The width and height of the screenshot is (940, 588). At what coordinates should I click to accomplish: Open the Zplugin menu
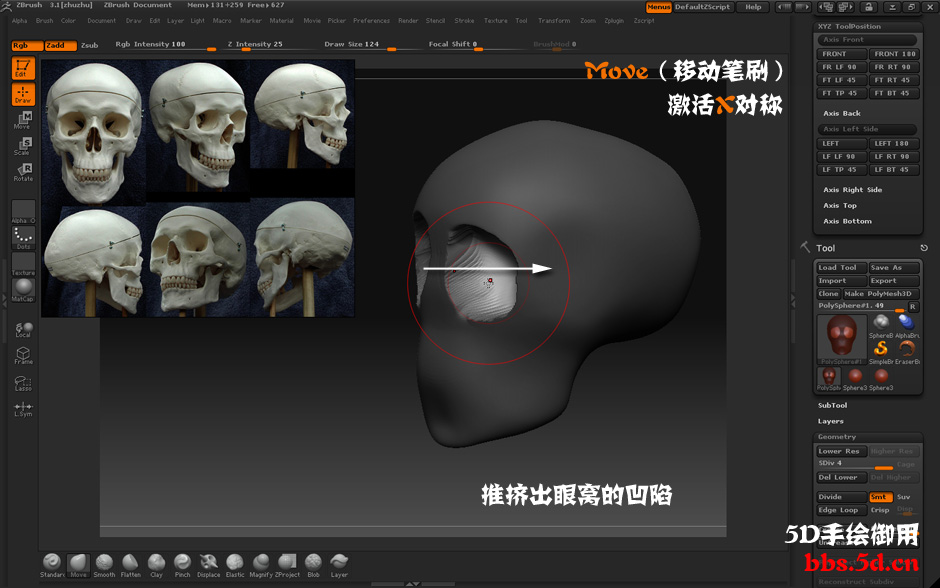point(614,20)
